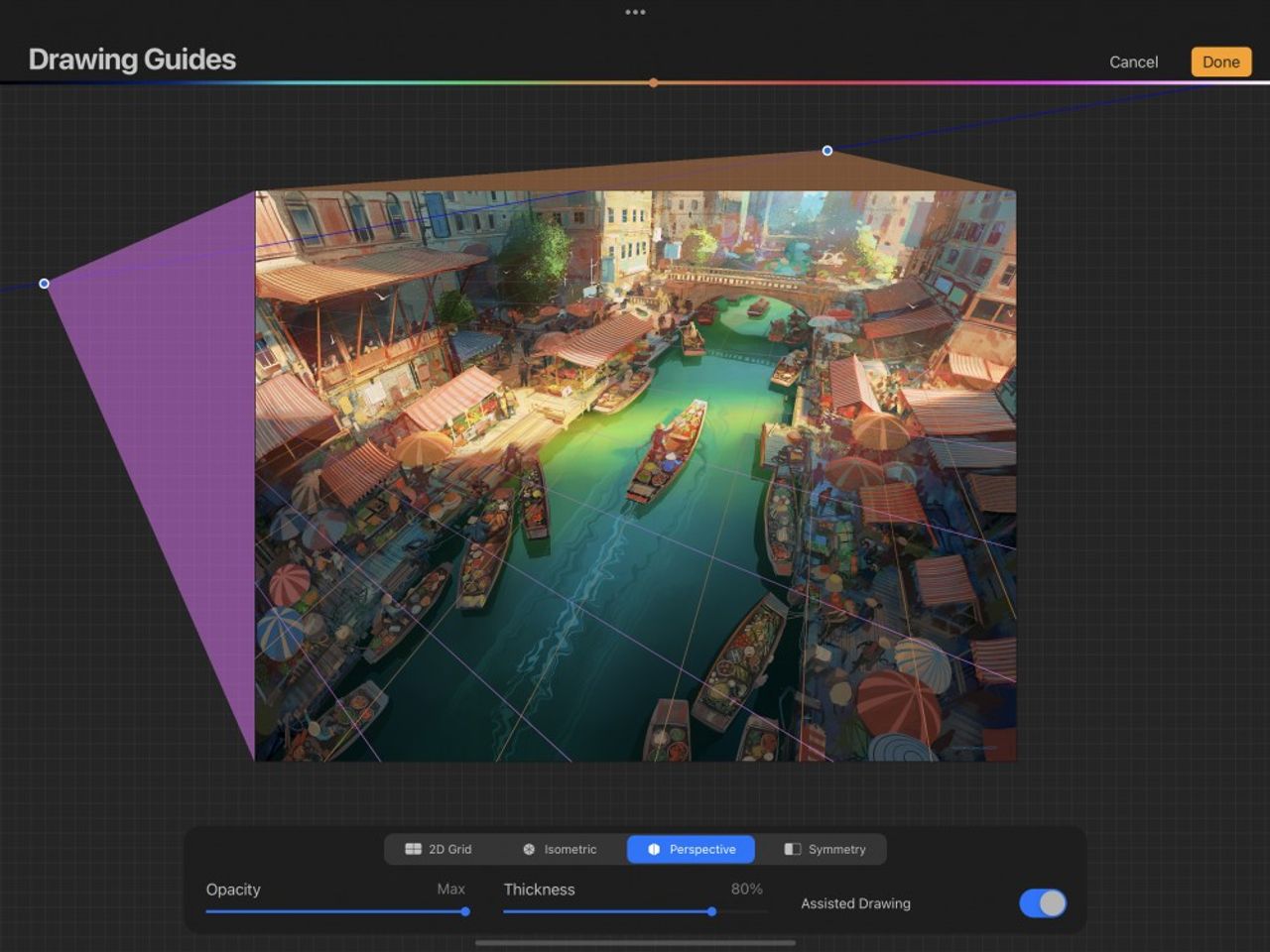Image resolution: width=1270 pixels, height=952 pixels.
Task: Open the Symmetry tab
Action: [x=824, y=849]
